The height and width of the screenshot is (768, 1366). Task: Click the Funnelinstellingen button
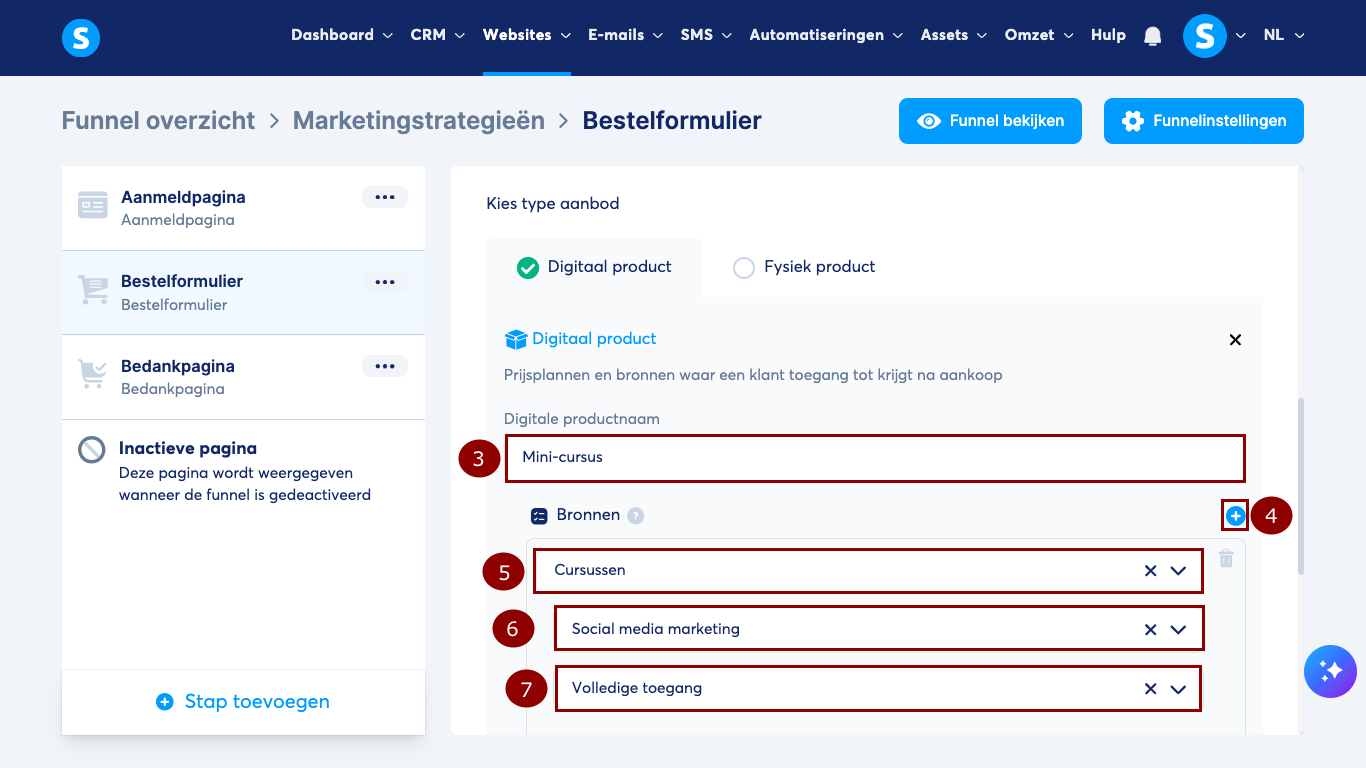[x=1204, y=121]
